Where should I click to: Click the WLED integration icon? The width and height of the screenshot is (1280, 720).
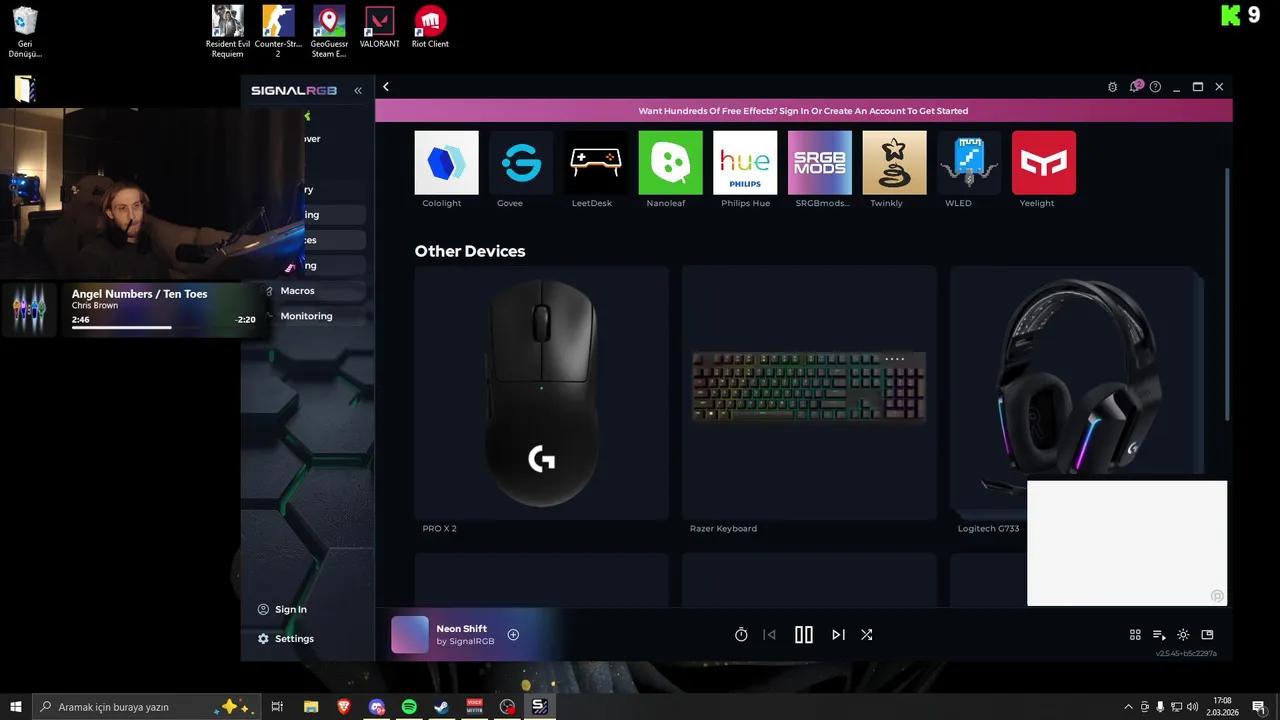click(968, 162)
